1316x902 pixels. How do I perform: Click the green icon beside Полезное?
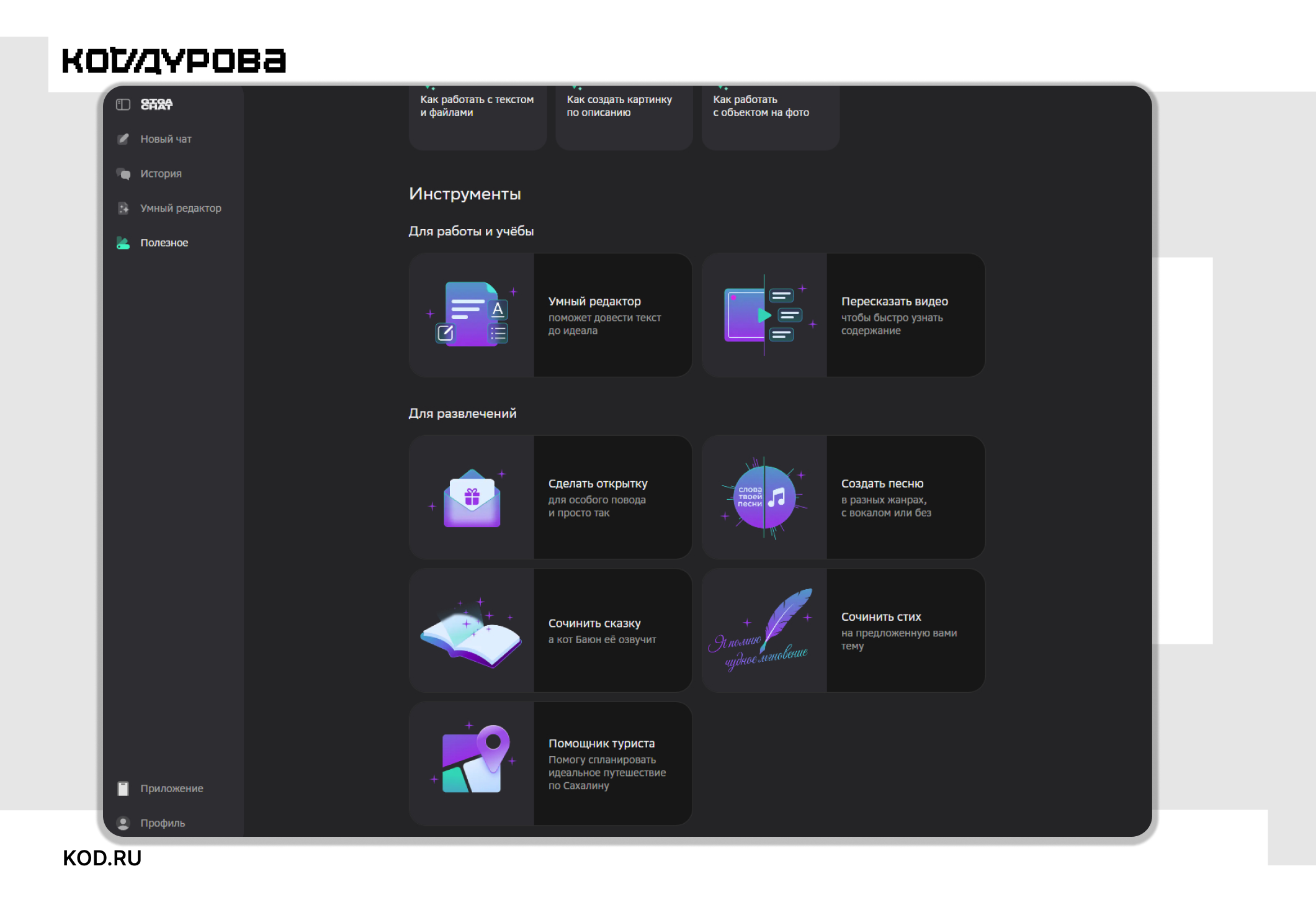pyautogui.click(x=123, y=243)
